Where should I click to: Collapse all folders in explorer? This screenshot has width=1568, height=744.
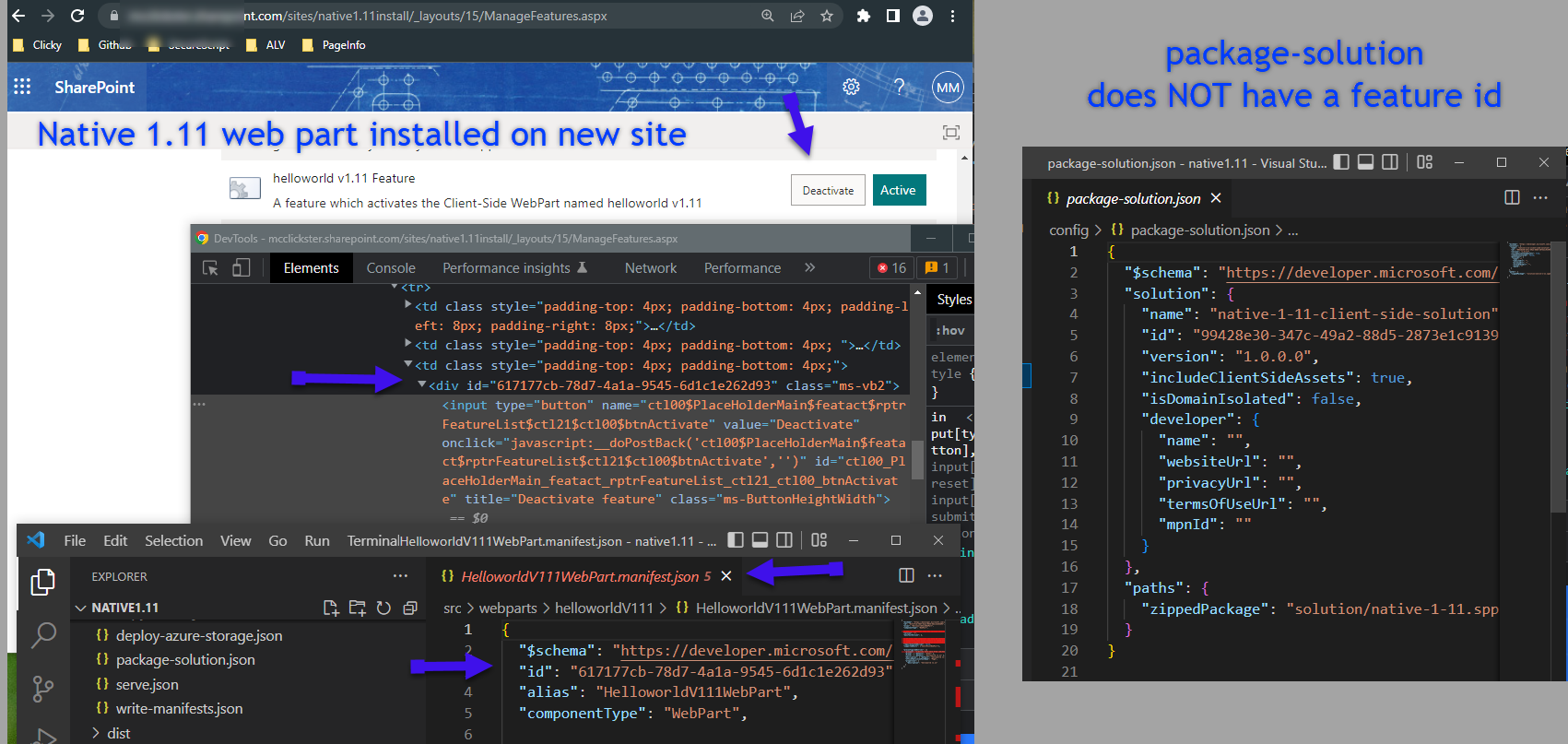410,608
